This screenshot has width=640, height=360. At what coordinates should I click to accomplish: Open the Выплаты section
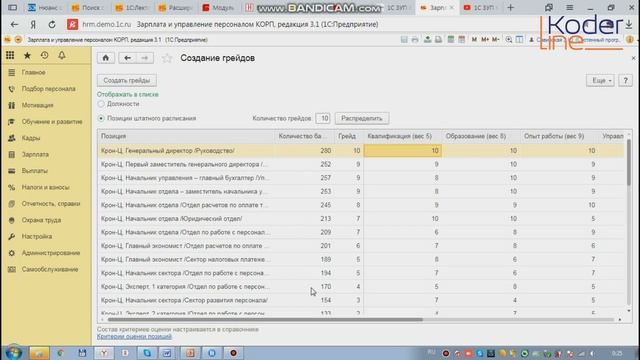[35, 171]
